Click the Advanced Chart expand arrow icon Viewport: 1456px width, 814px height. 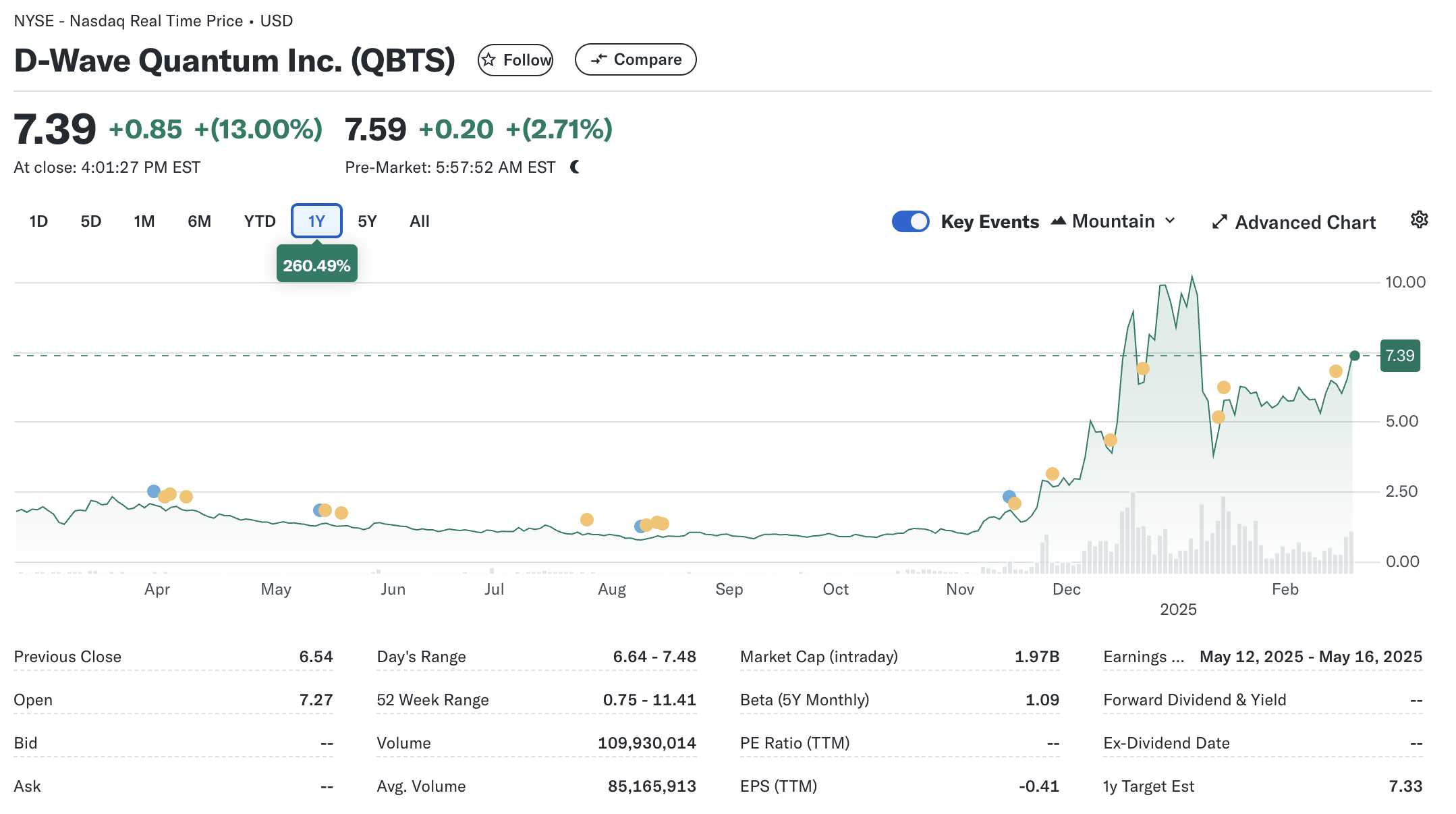[x=1219, y=222]
